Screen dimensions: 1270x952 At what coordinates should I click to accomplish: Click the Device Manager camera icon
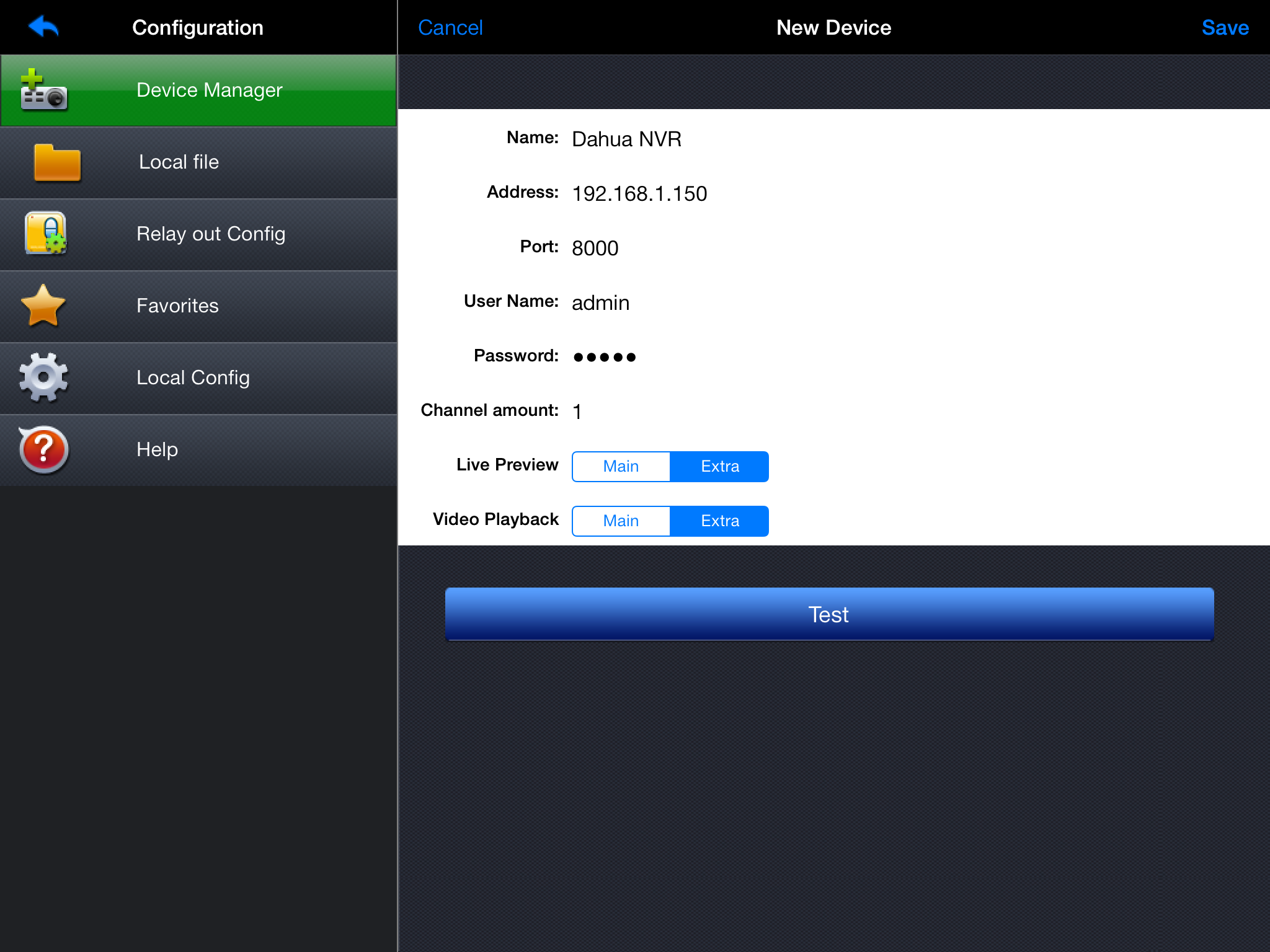pos(43,90)
